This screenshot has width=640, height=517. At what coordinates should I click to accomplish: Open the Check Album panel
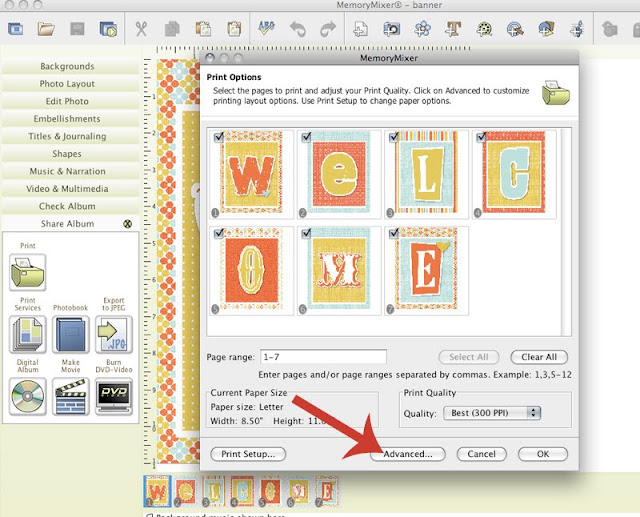pyautogui.click(x=70, y=206)
